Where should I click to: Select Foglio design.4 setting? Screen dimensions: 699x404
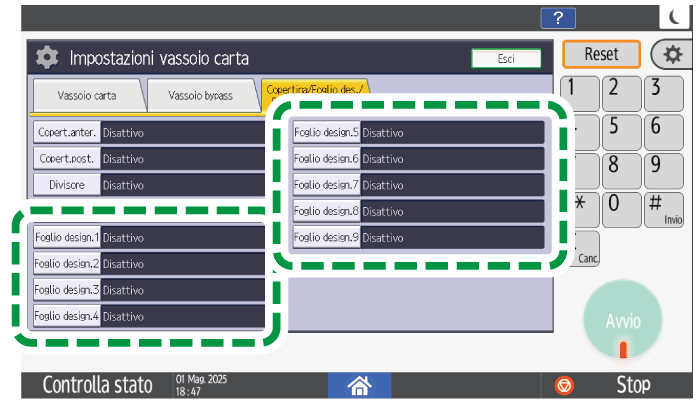pos(67,317)
